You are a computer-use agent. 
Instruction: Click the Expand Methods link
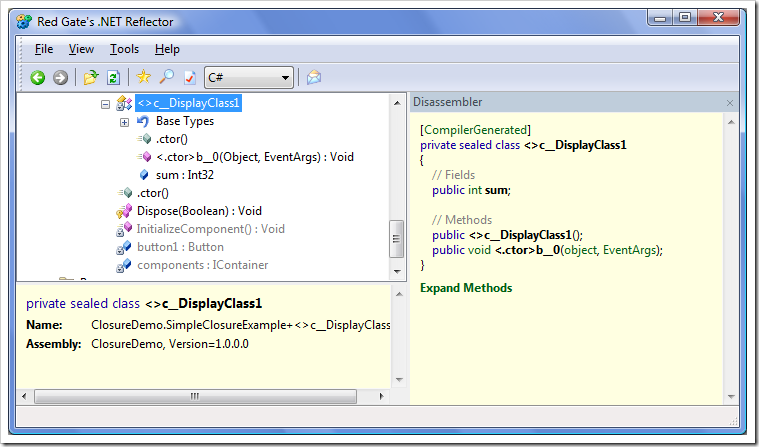click(466, 288)
